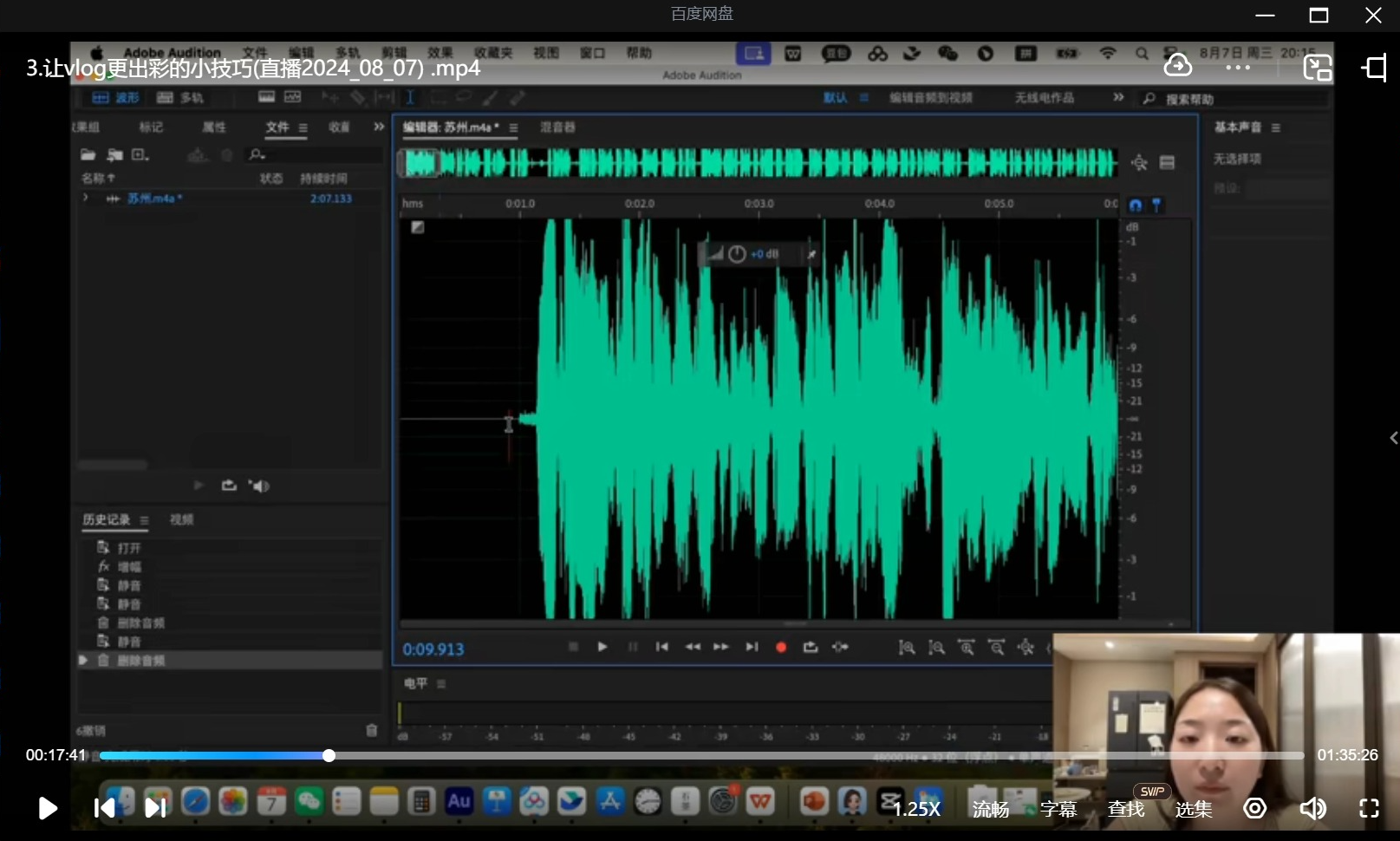Click Audition's transport Play button
This screenshot has height=841, width=1400.
(602, 647)
